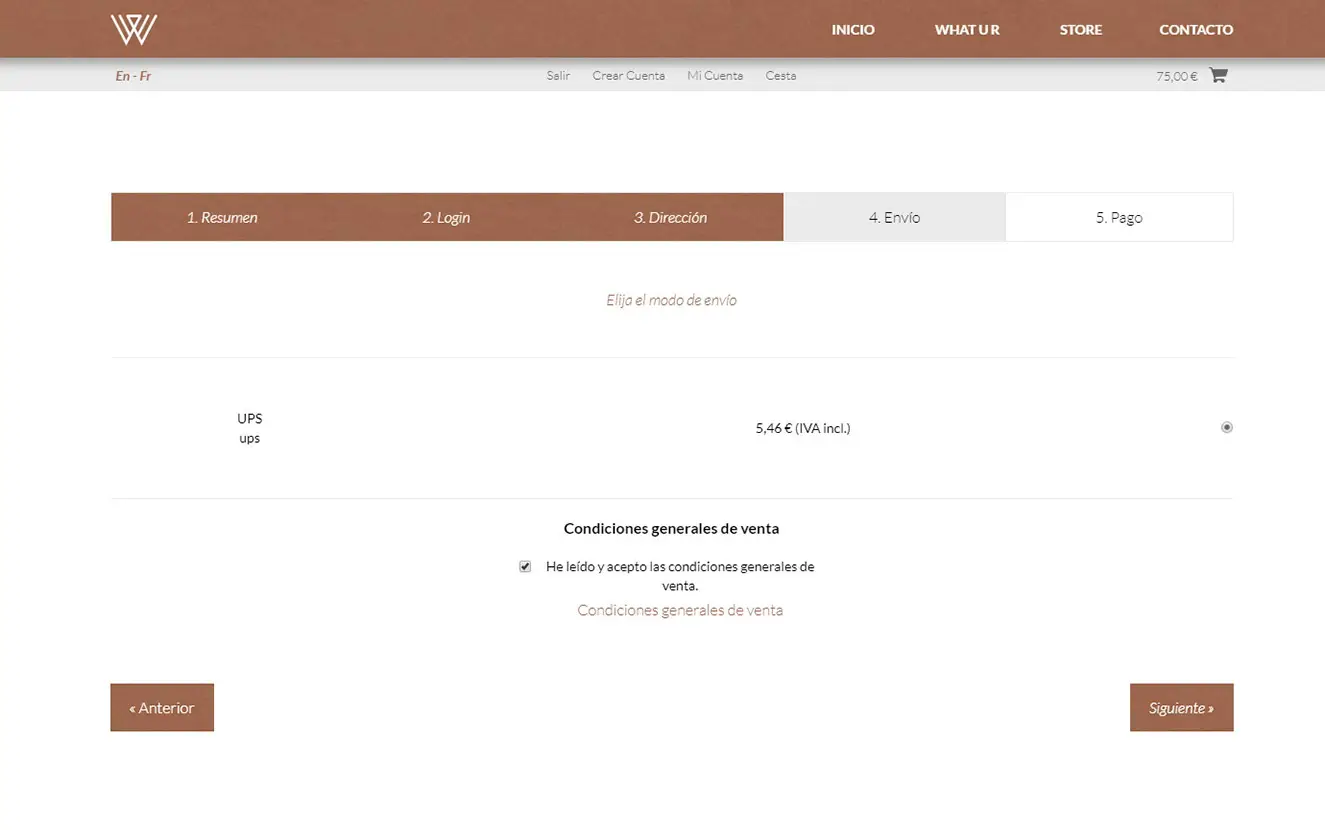Switch language to English (En)
This screenshot has height=830, width=1325.
122,76
